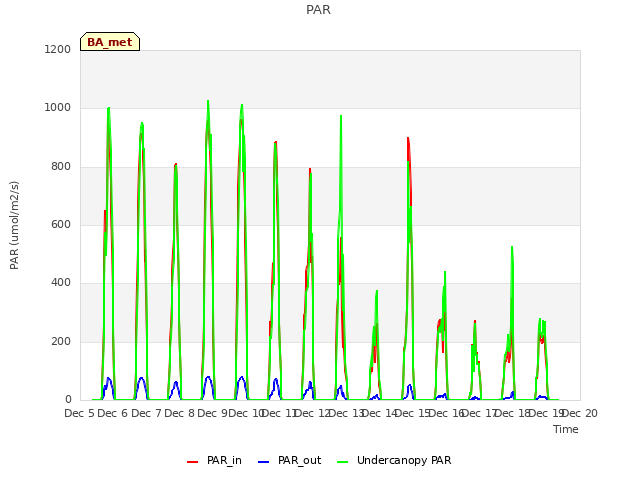Screen dimensions: 640x480
Task: Click the Dec 20 x-axis label
Action: pos(580,413)
